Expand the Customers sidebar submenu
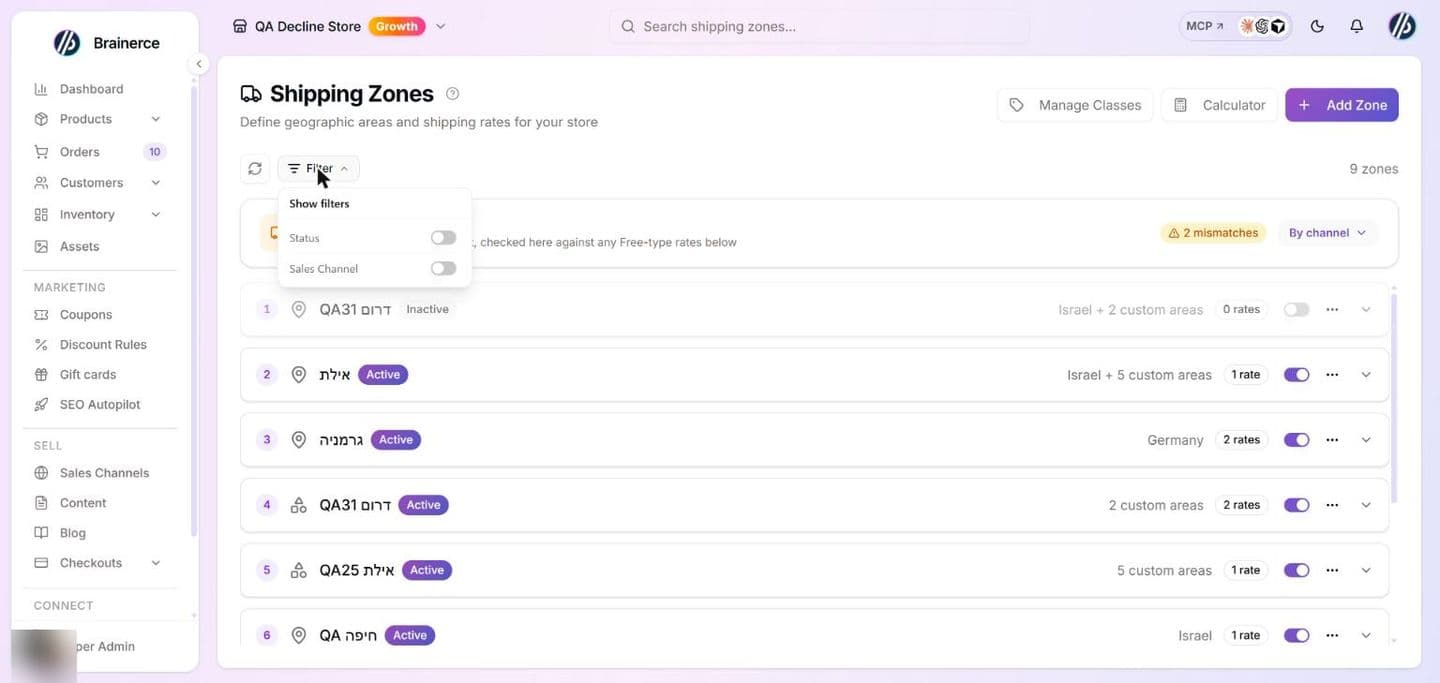Viewport: 1440px width, 683px height. coord(155,183)
